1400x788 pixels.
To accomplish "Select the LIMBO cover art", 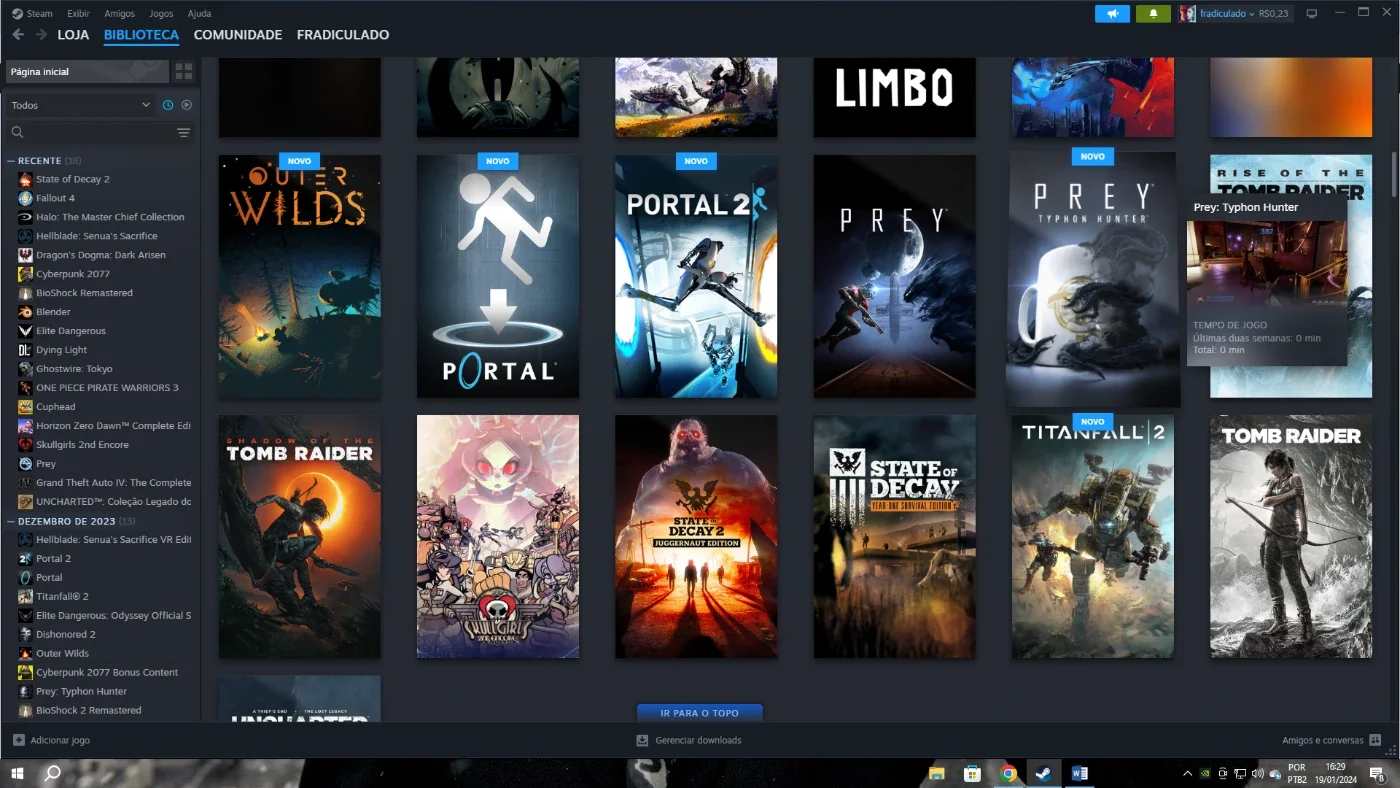I will point(894,97).
